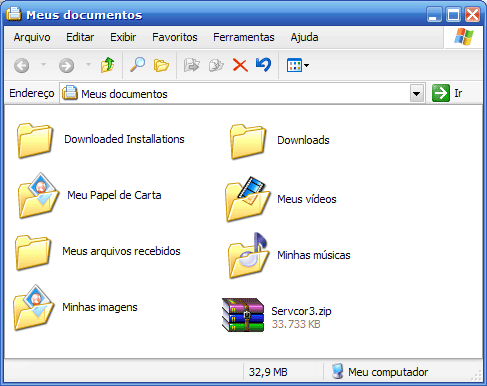Click the Minhas imagens label
This screenshot has height=386, width=487.
point(100,307)
